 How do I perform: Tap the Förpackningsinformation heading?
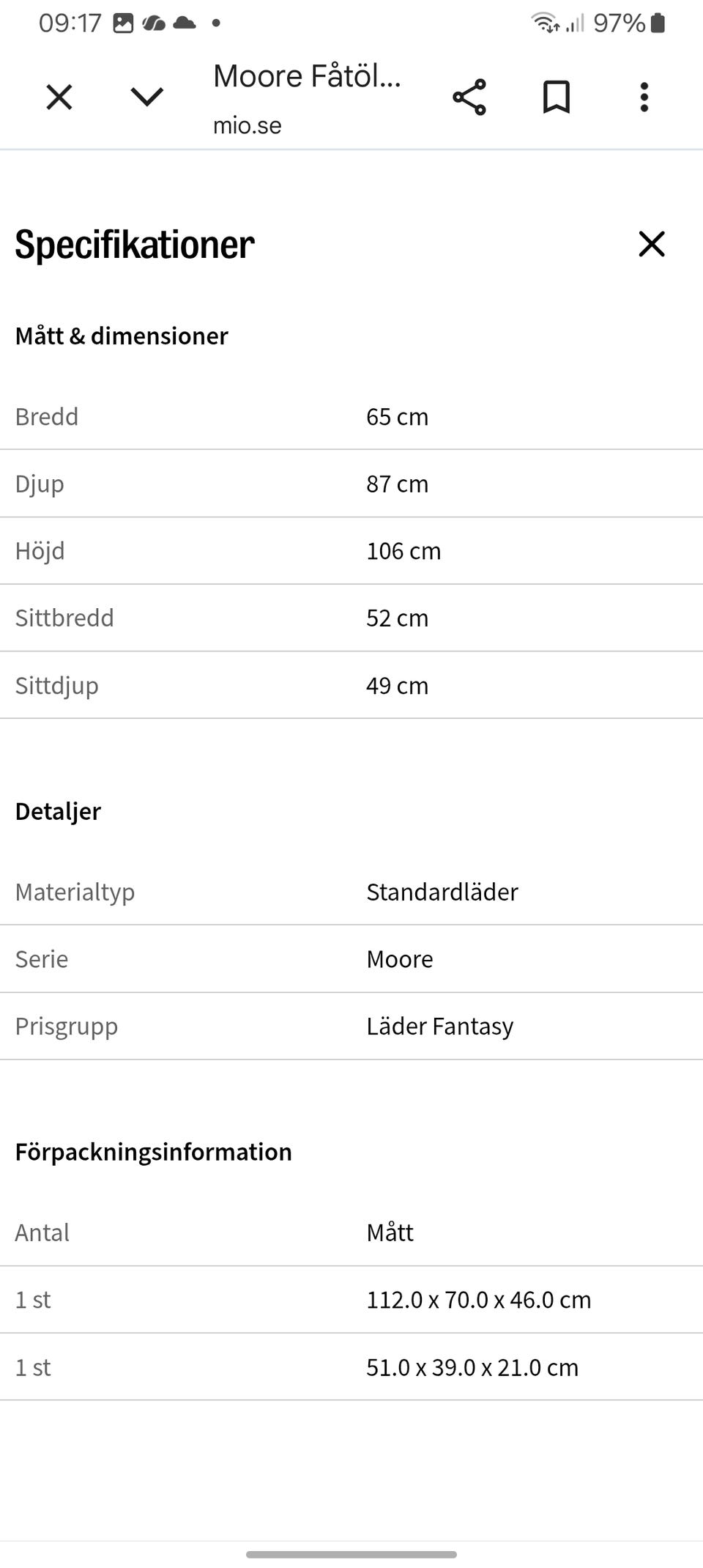(x=153, y=1152)
